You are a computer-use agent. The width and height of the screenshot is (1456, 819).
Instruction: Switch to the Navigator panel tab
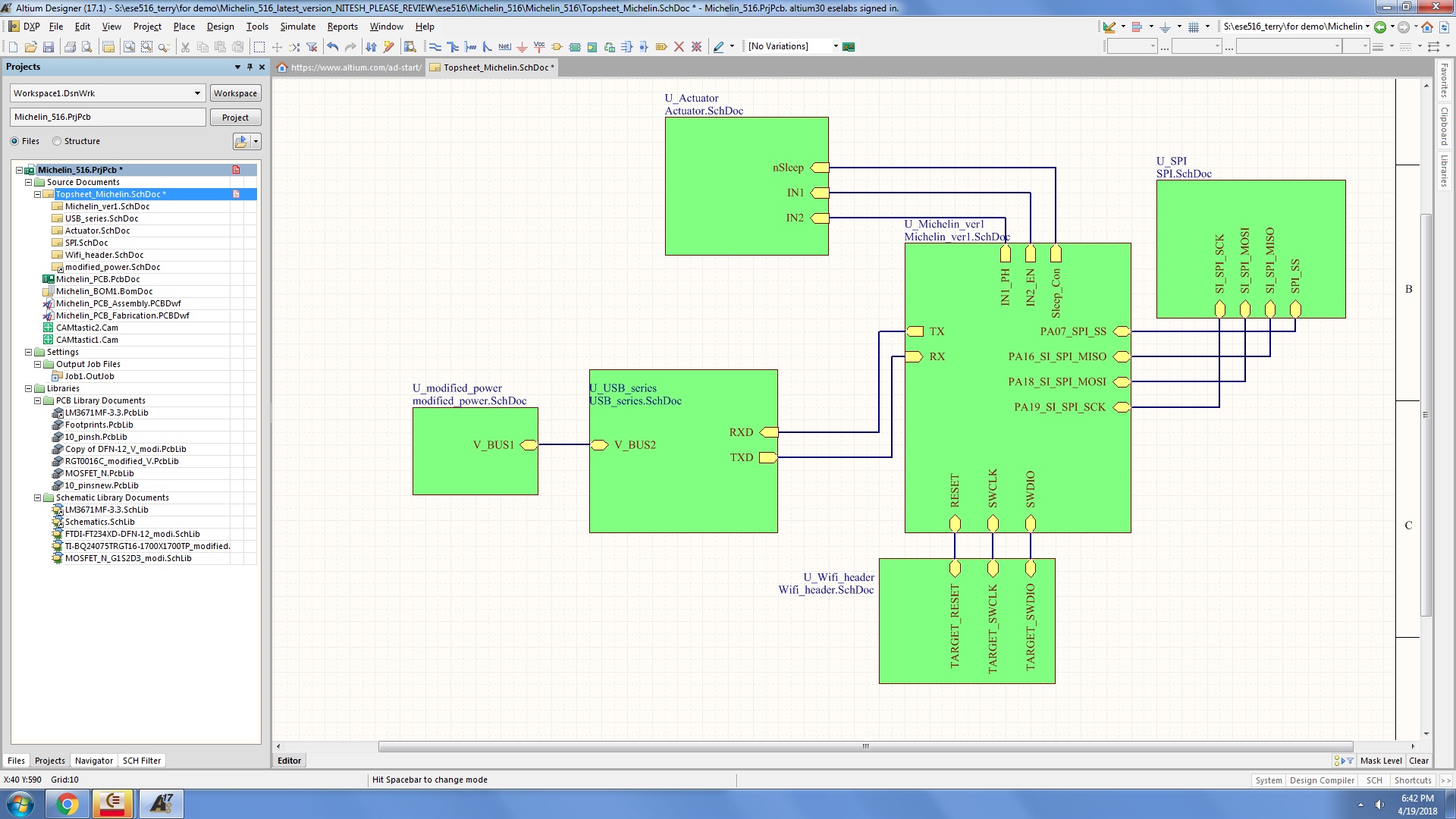point(94,761)
